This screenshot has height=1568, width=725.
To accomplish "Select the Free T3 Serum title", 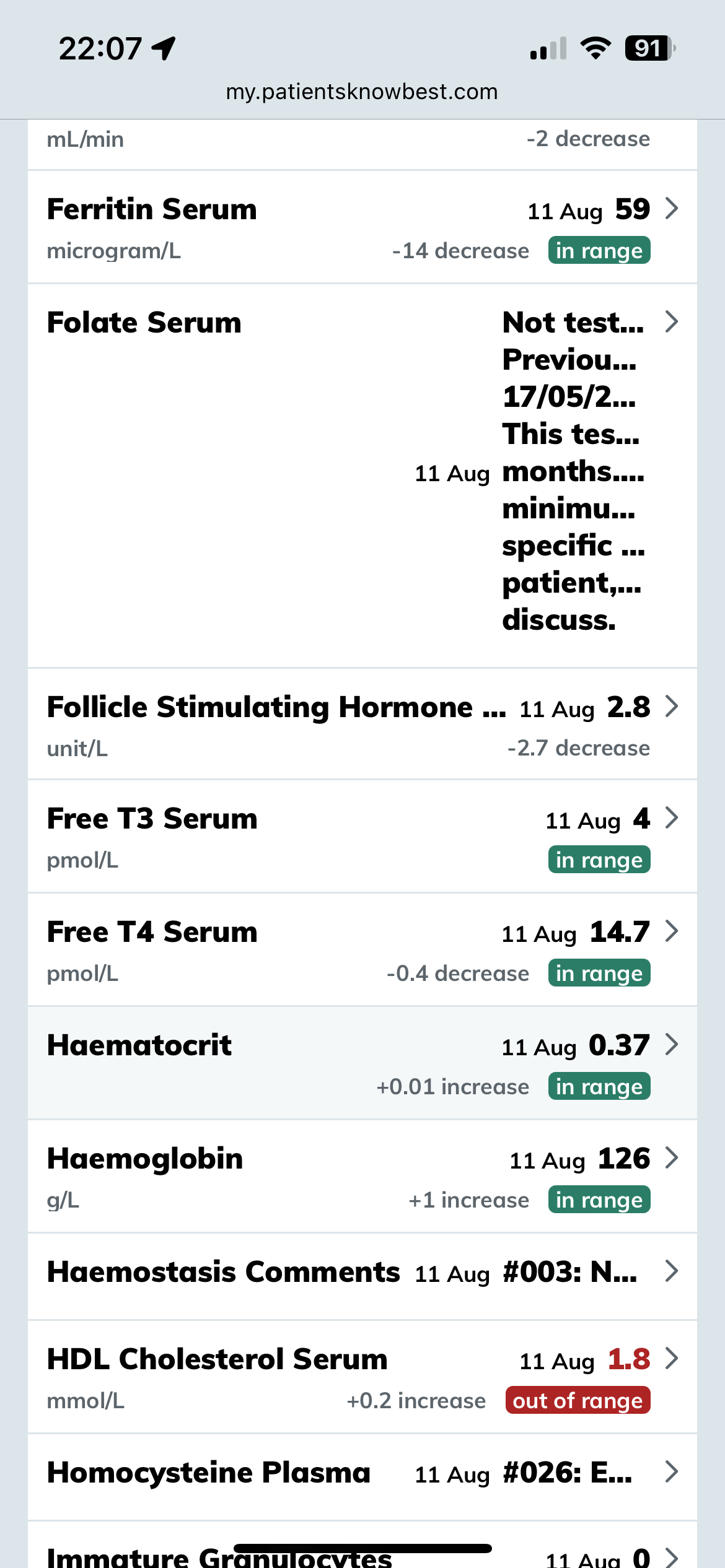I will (152, 819).
